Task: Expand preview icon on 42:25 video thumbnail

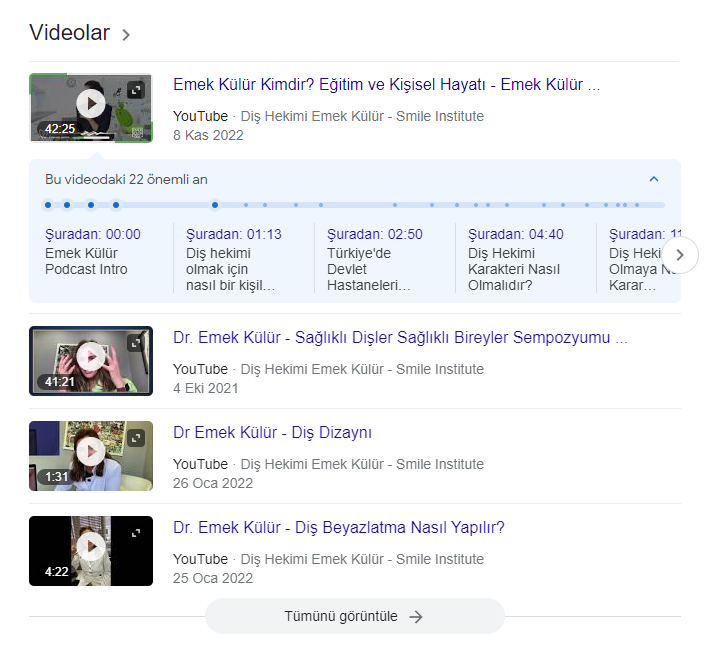Action: coord(136,90)
